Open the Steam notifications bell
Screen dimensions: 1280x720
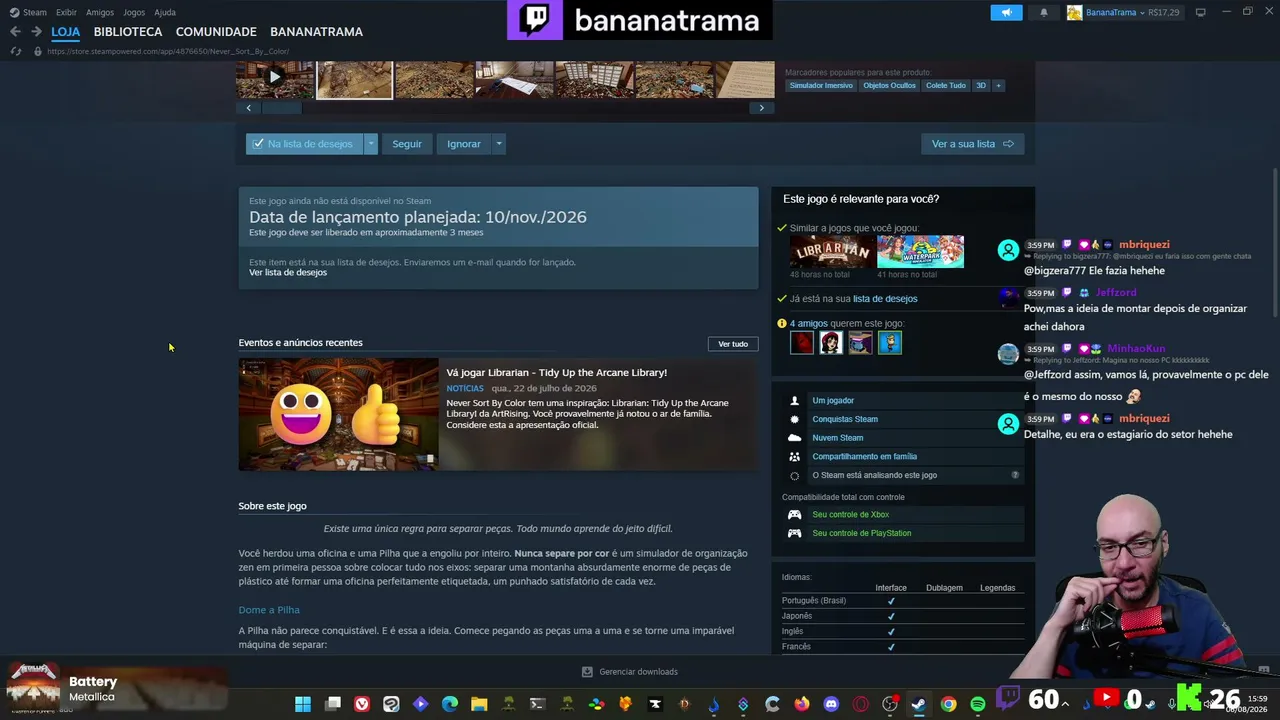coord(1044,12)
